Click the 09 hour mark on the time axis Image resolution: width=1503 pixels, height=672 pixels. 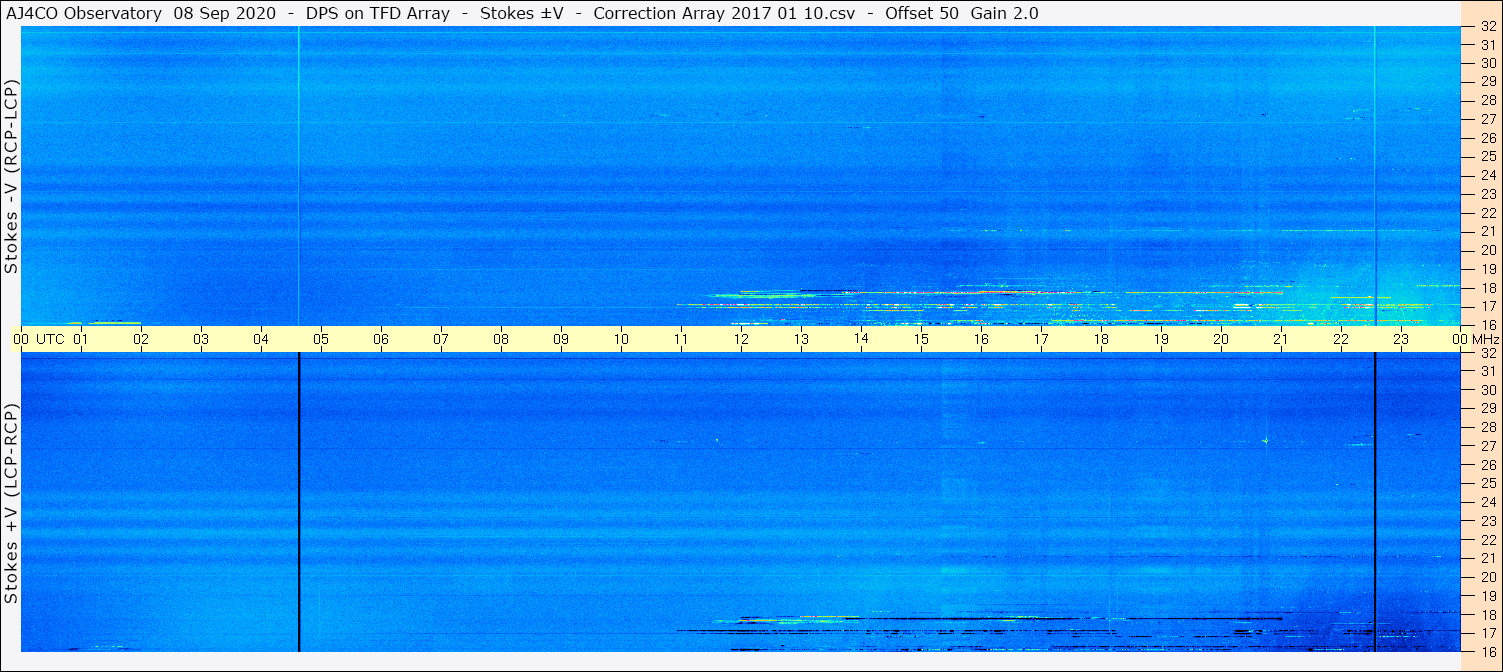[x=561, y=339]
